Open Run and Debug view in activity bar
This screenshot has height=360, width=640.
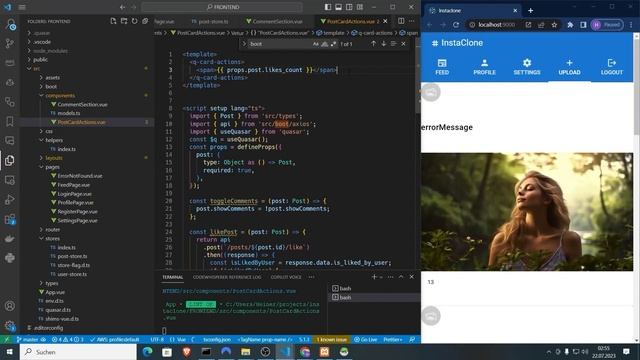[10, 200]
